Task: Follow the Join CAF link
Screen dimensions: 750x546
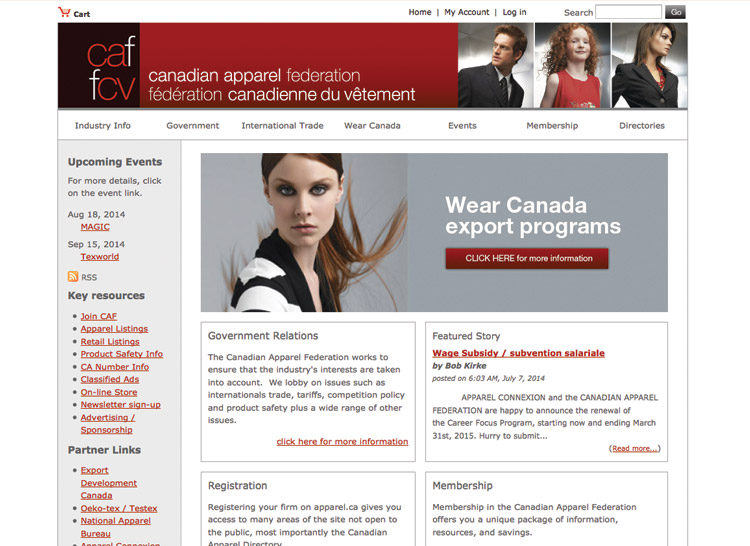Action: pyautogui.click(x=99, y=316)
